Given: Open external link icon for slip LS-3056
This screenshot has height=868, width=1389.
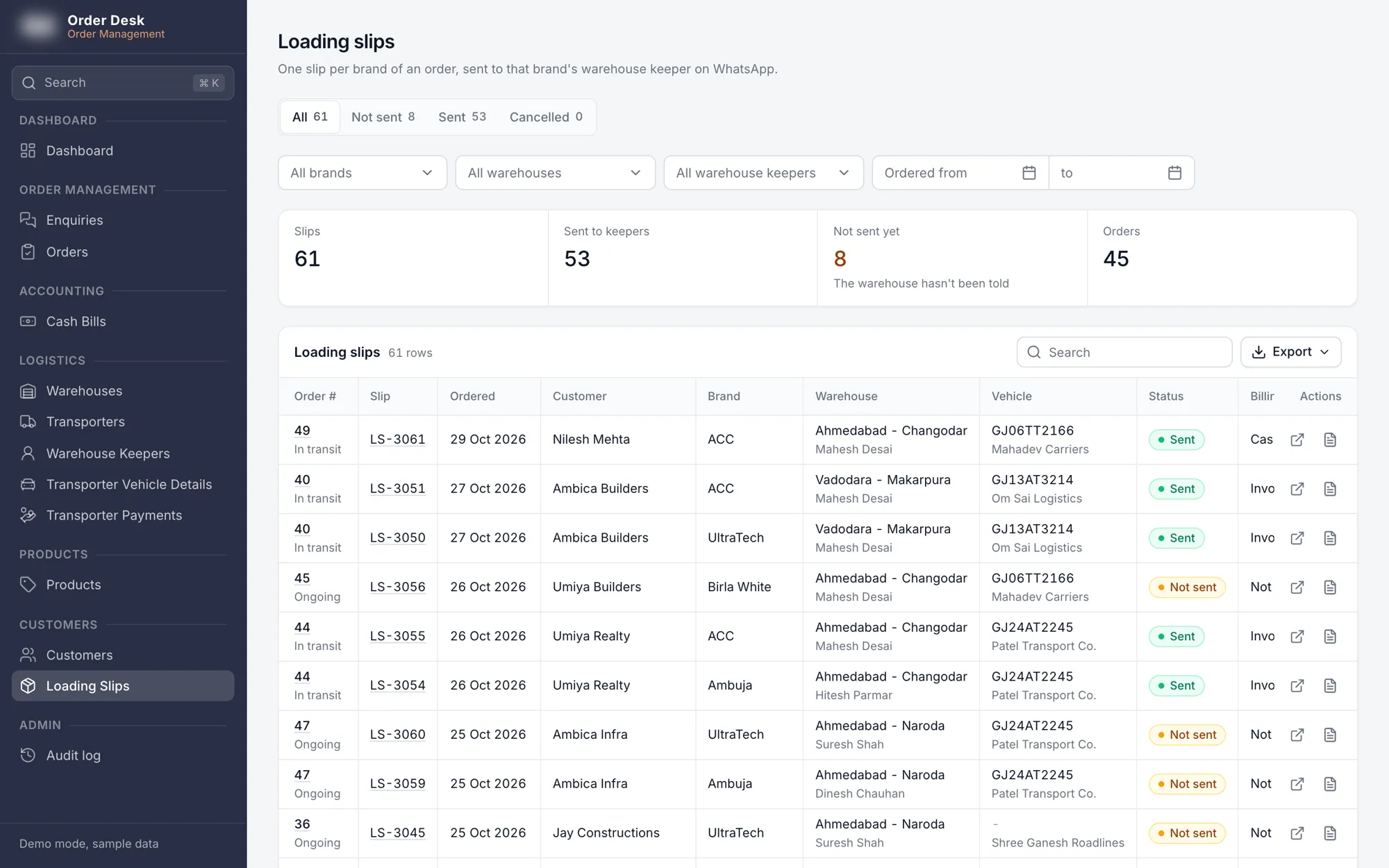Looking at the screenshot, I should pos(1297,587).
